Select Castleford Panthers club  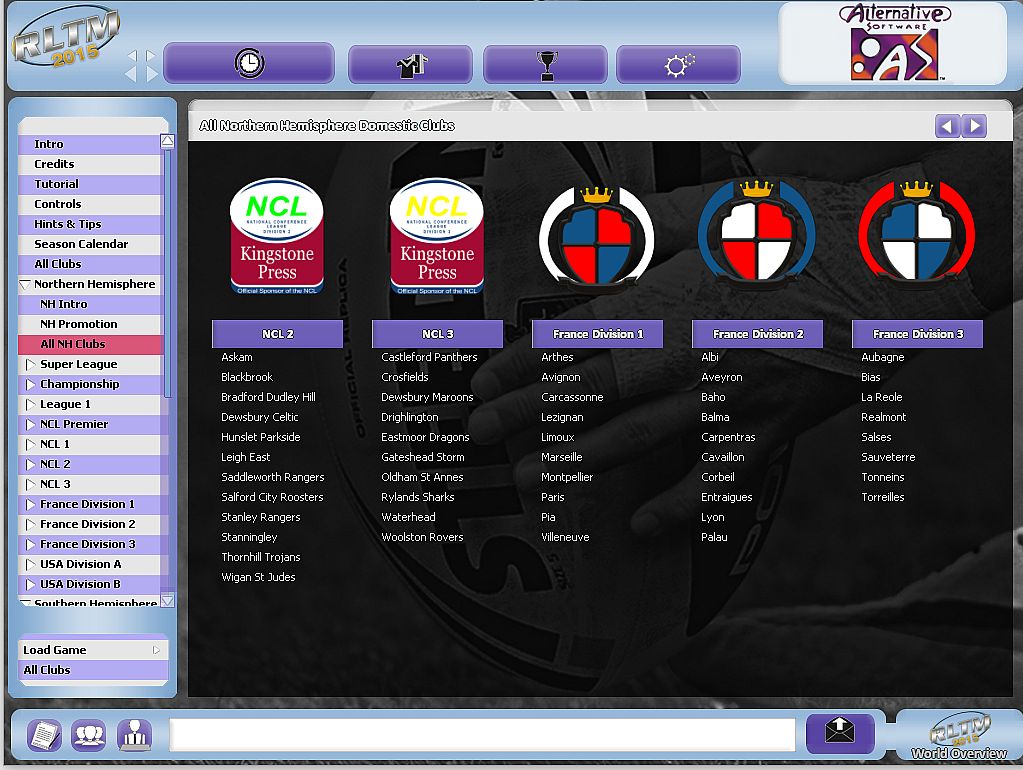[429, 357]
